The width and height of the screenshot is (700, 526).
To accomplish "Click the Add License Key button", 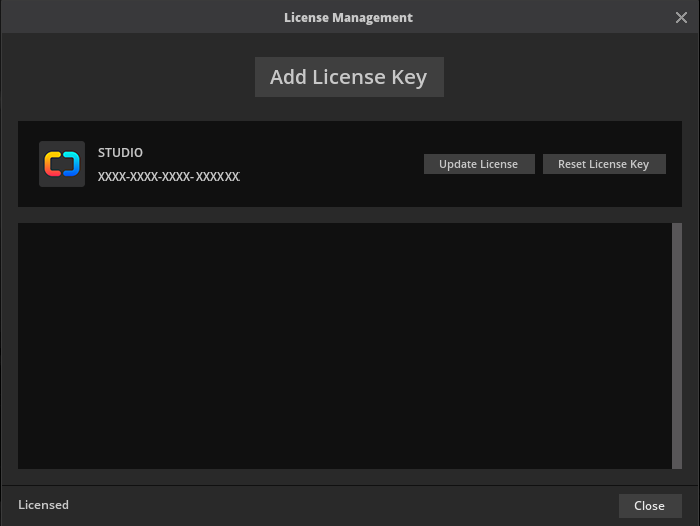I will [x=349, y=77].
